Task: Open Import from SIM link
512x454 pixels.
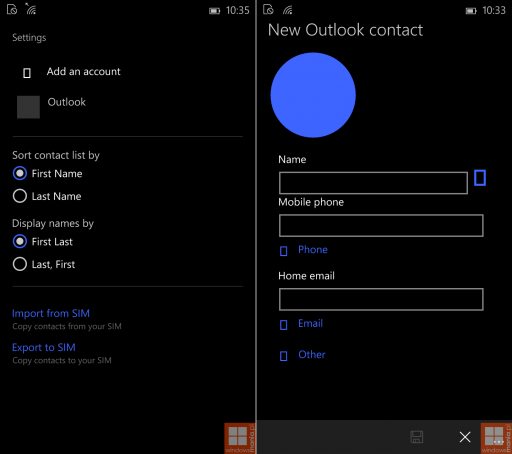Action: click(x=51, y=313)
